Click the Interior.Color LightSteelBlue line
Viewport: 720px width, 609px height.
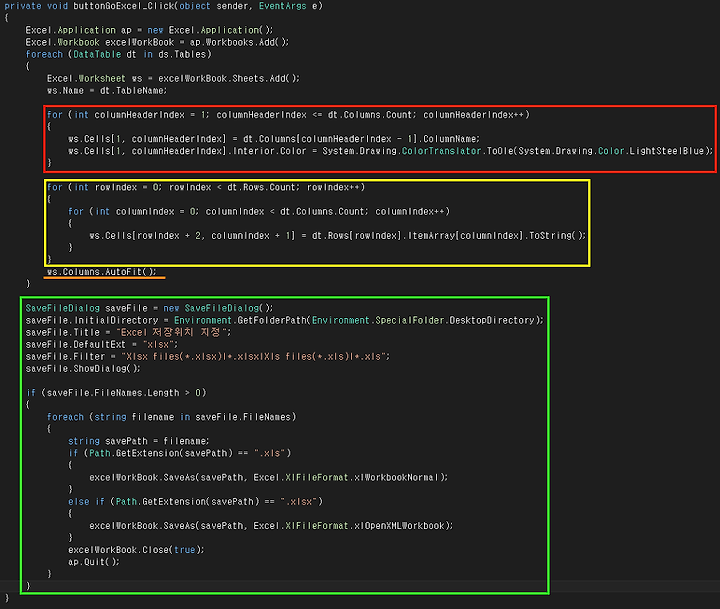(x=390, y=151)
